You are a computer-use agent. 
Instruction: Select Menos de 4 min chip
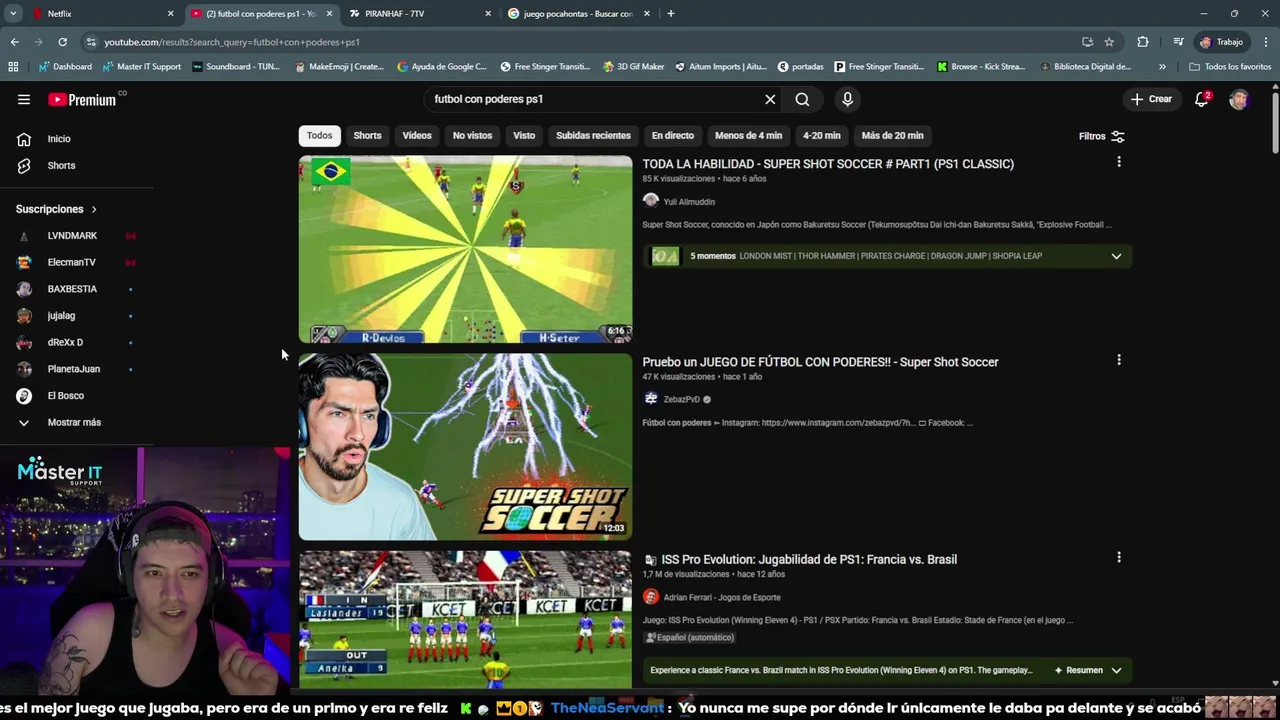[748, 135]
